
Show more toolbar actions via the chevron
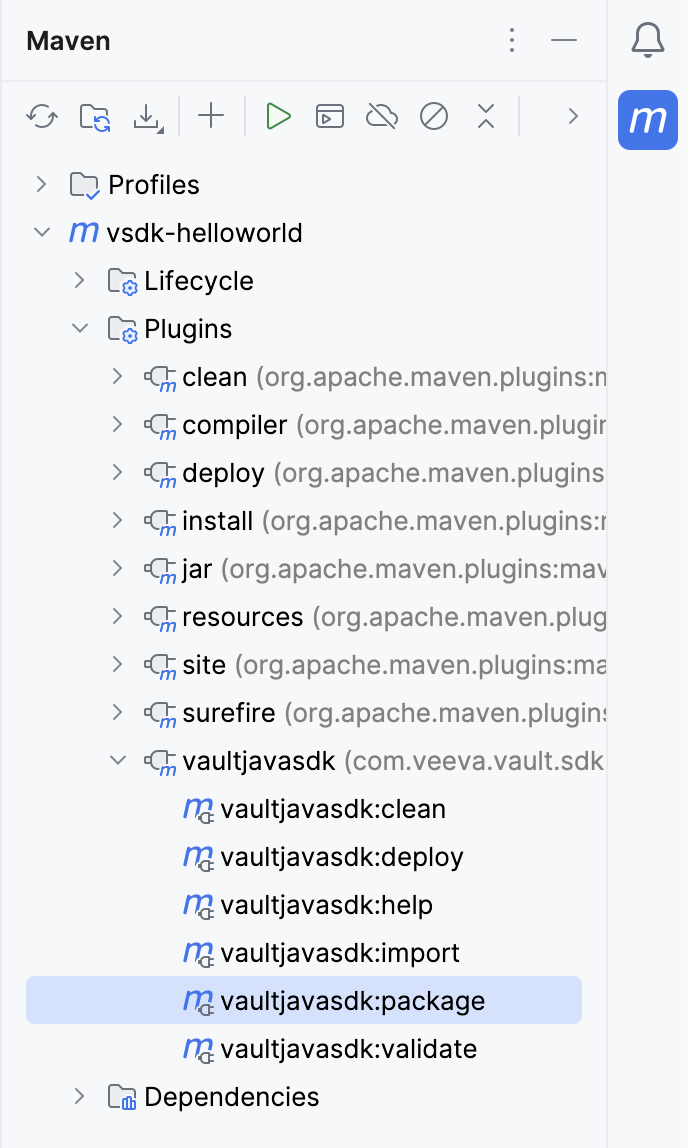[x=572, y=116]
